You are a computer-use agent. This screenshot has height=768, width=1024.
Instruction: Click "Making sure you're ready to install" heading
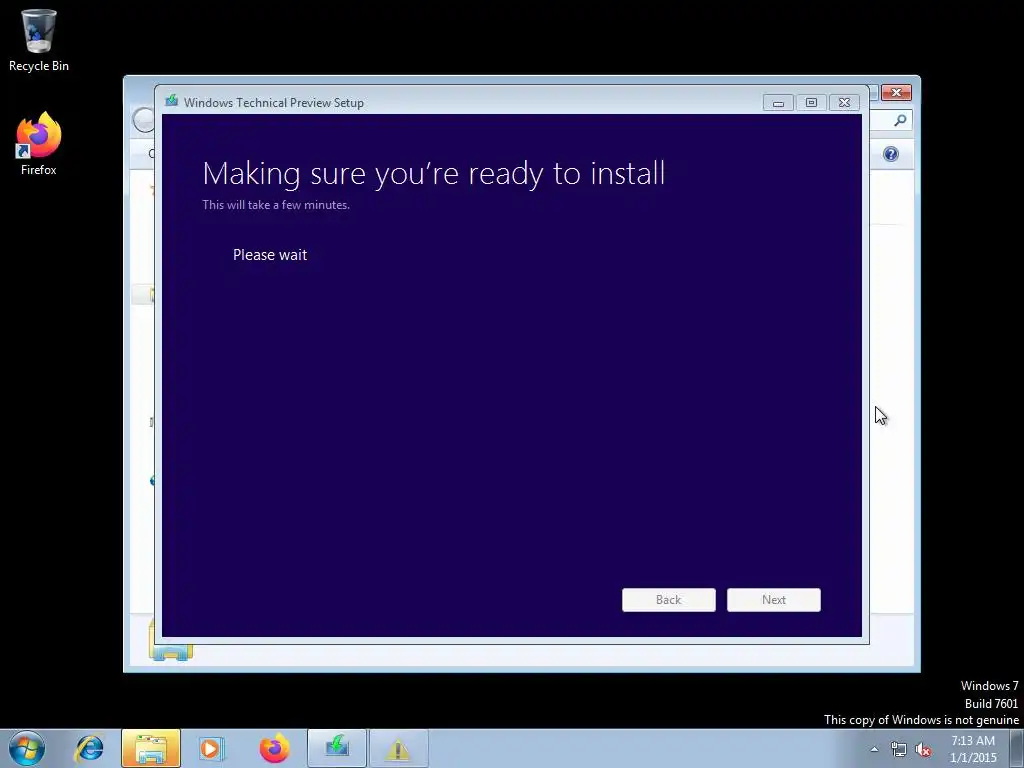click(x=434, y=174)
